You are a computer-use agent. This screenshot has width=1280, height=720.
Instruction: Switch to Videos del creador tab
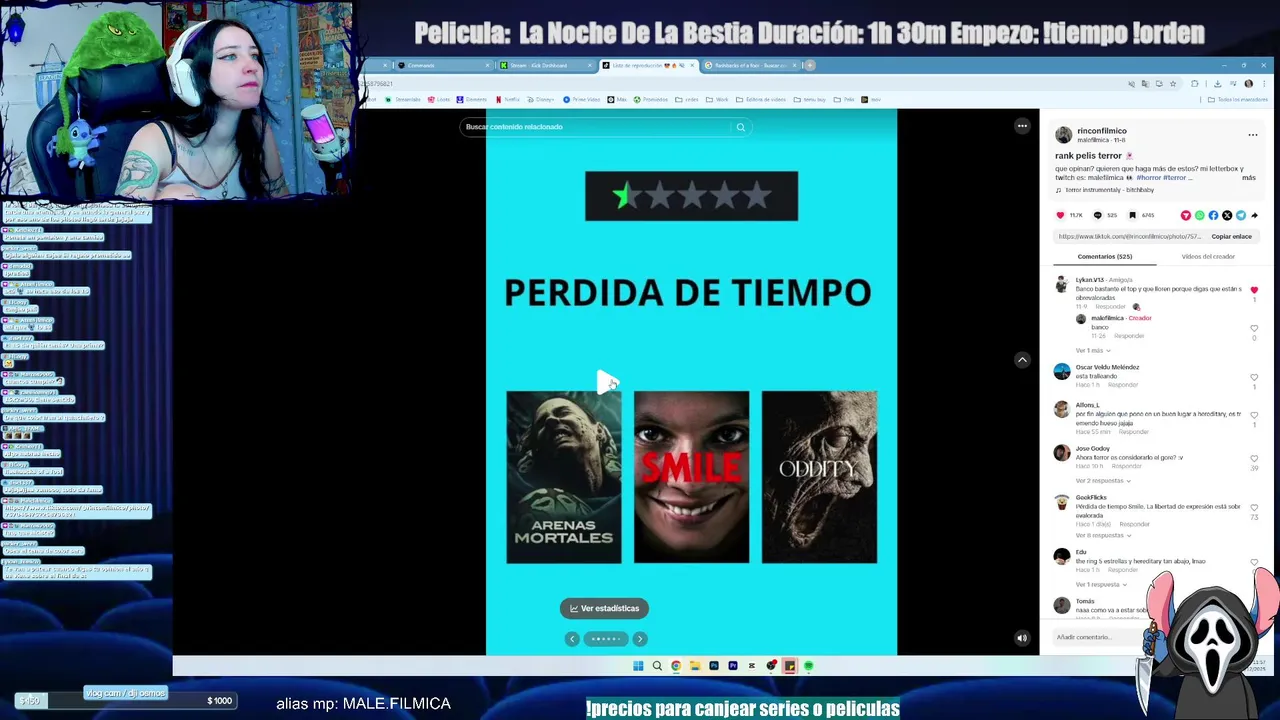tap(1208, 257)
